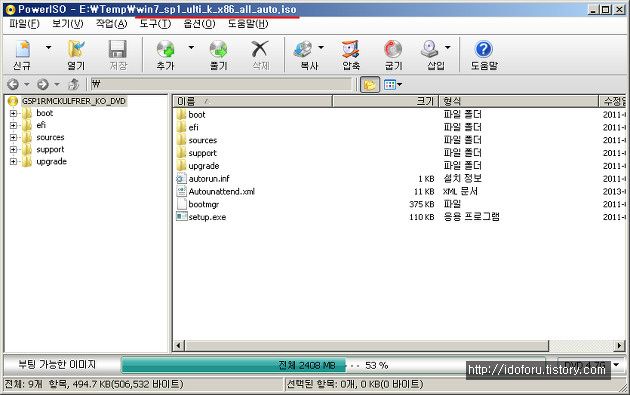
Task: Click the 설치 정보 type cell
Action: coord(462,178)
